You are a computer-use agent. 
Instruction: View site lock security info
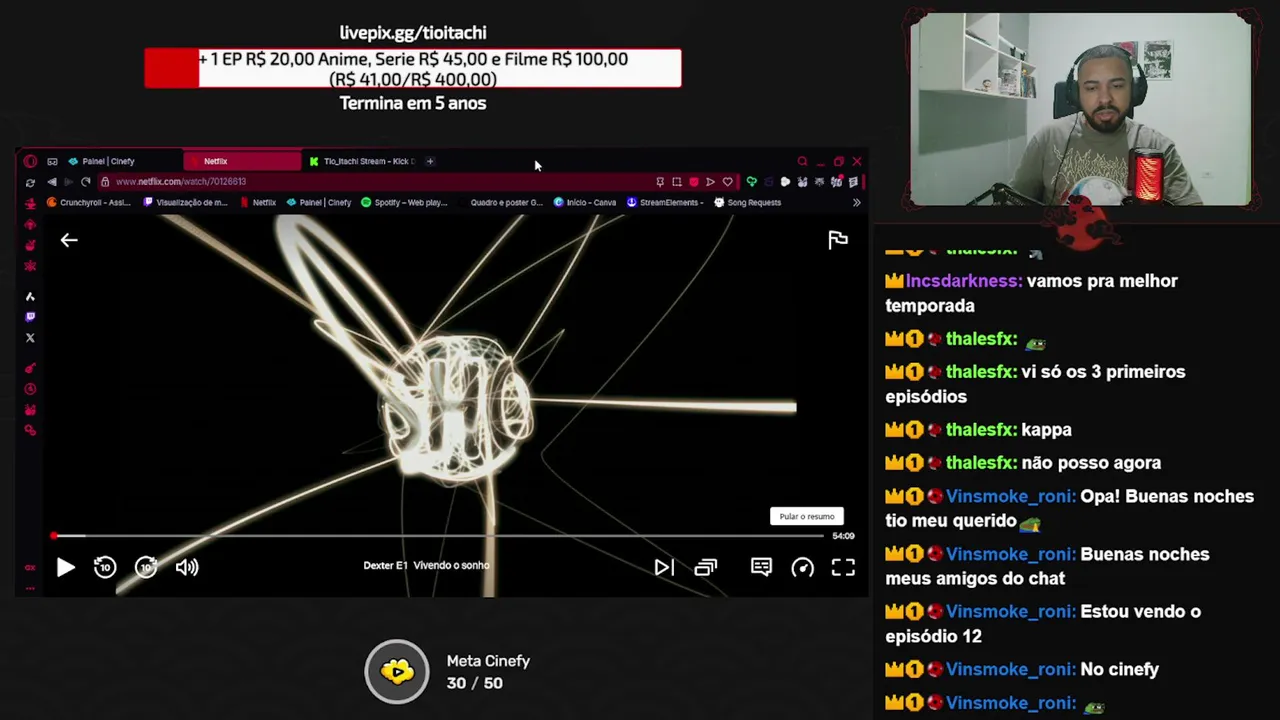pos(105,182)
